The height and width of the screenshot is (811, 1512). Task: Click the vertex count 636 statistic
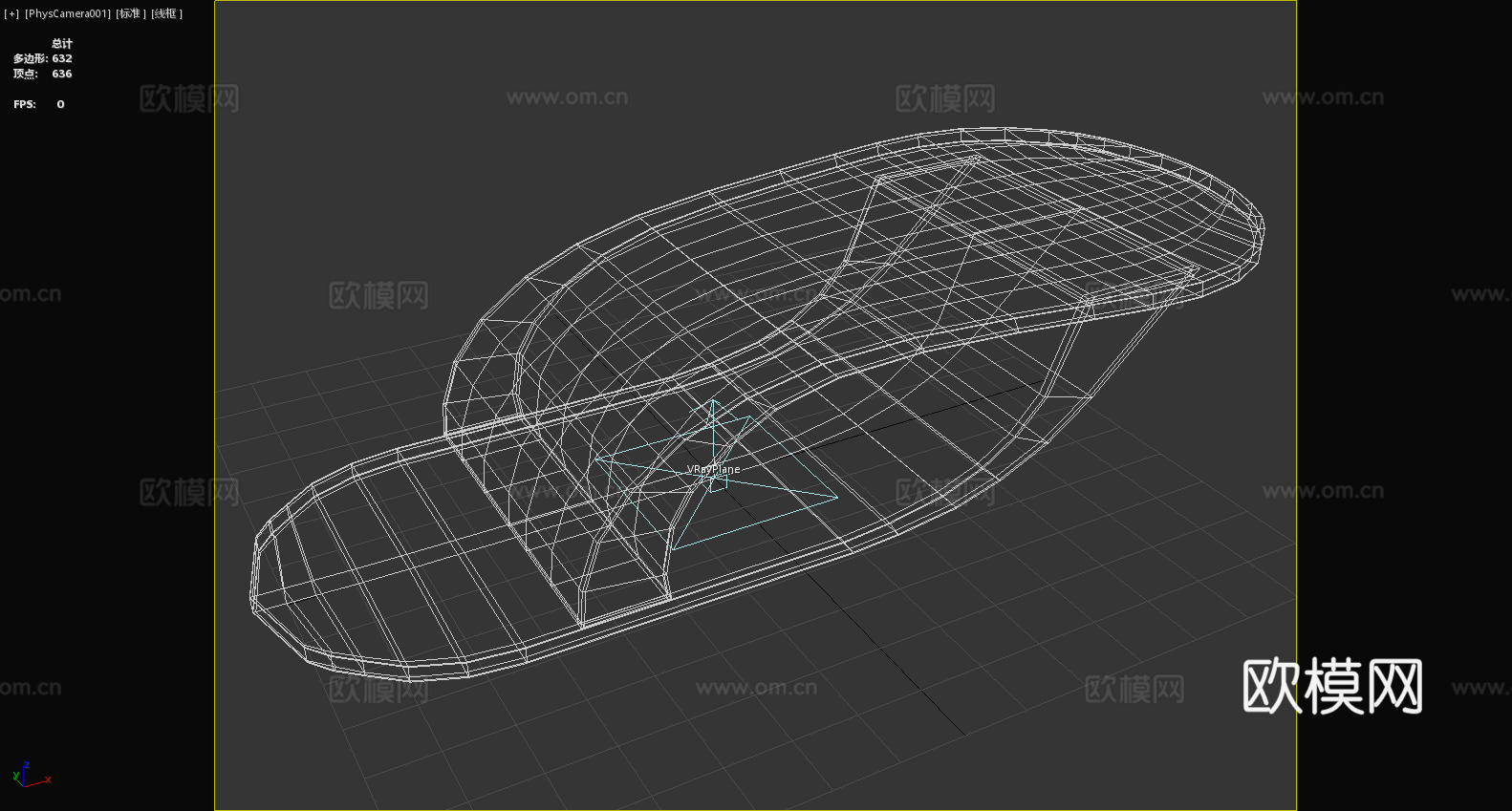(62, 74)
